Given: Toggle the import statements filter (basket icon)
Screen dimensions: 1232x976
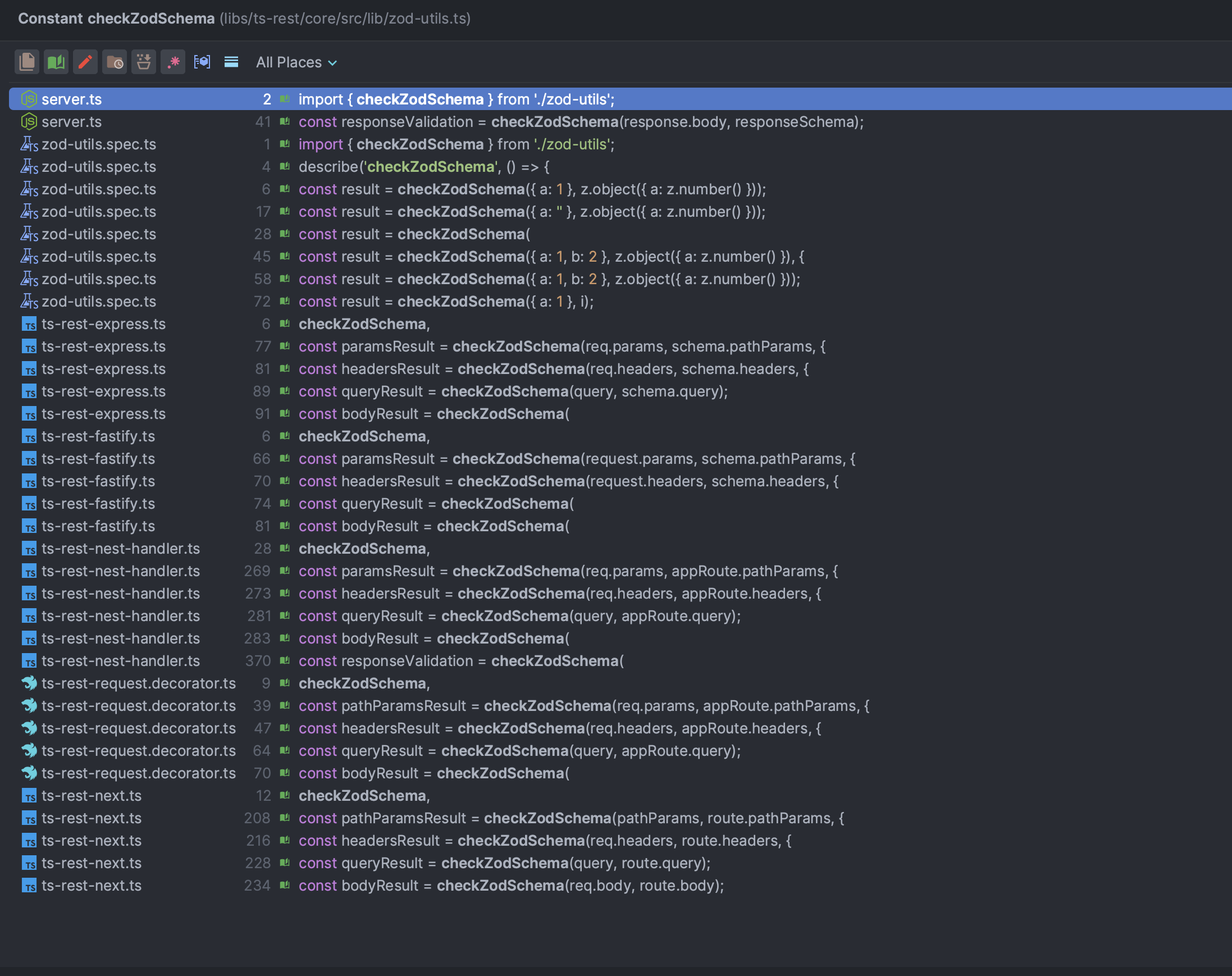Looking at the screenshot, I should (143, 62).
